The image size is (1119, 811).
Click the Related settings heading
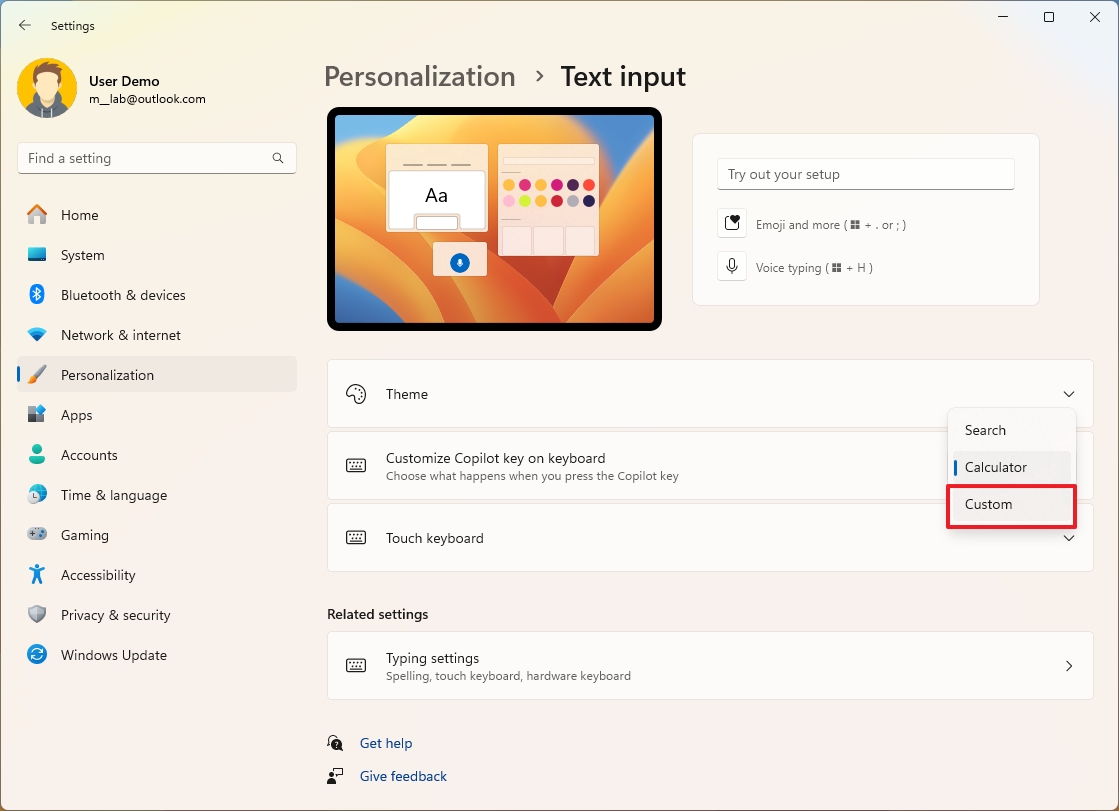tap(378, 614)
